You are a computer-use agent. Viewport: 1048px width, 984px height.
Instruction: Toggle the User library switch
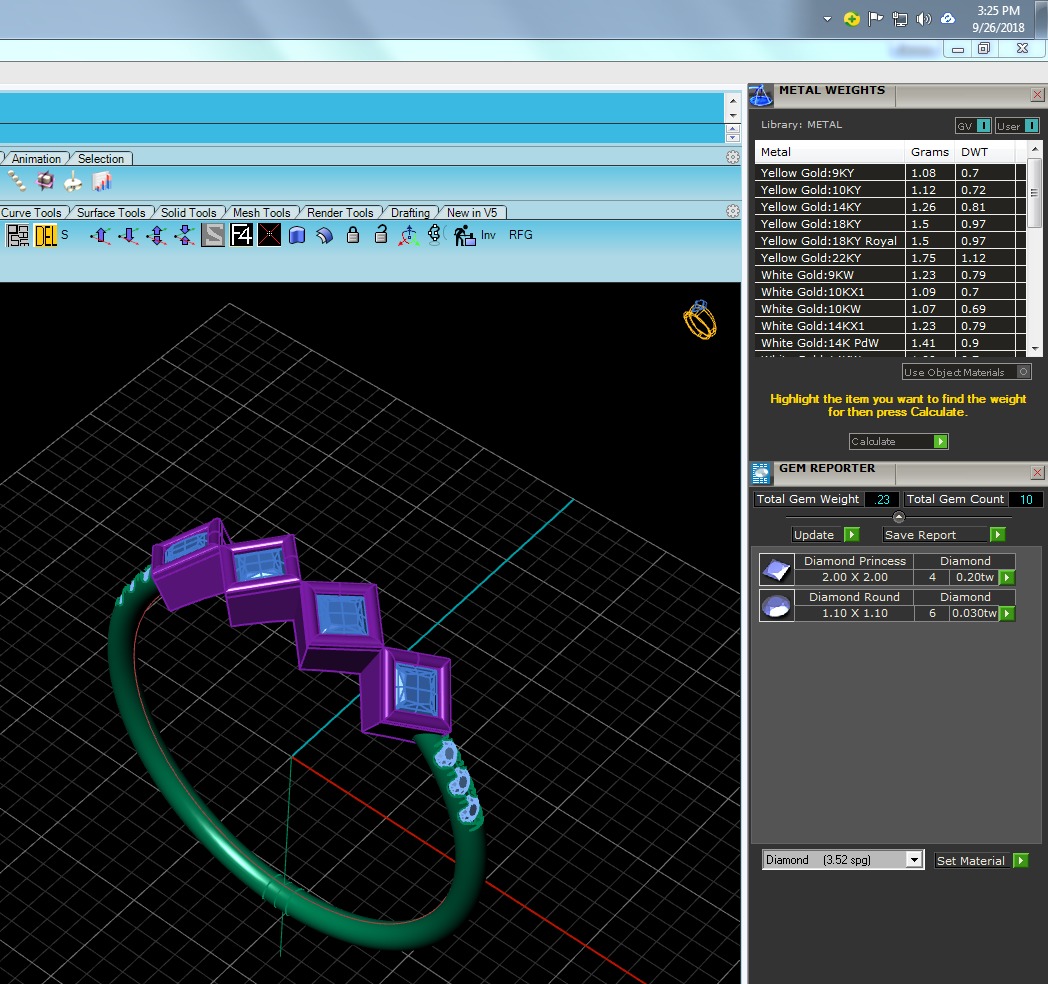pos(1017,126)
